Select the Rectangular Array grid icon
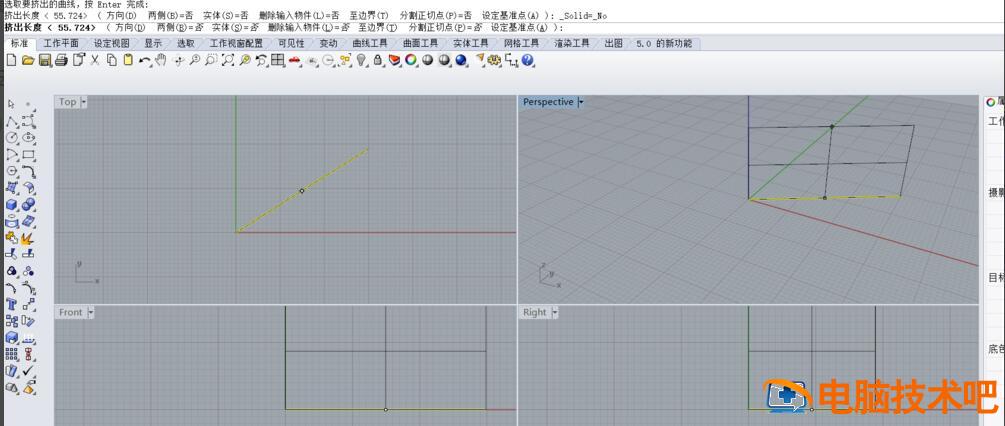Screen dimensions: 1005x426 tap(11, 354)
